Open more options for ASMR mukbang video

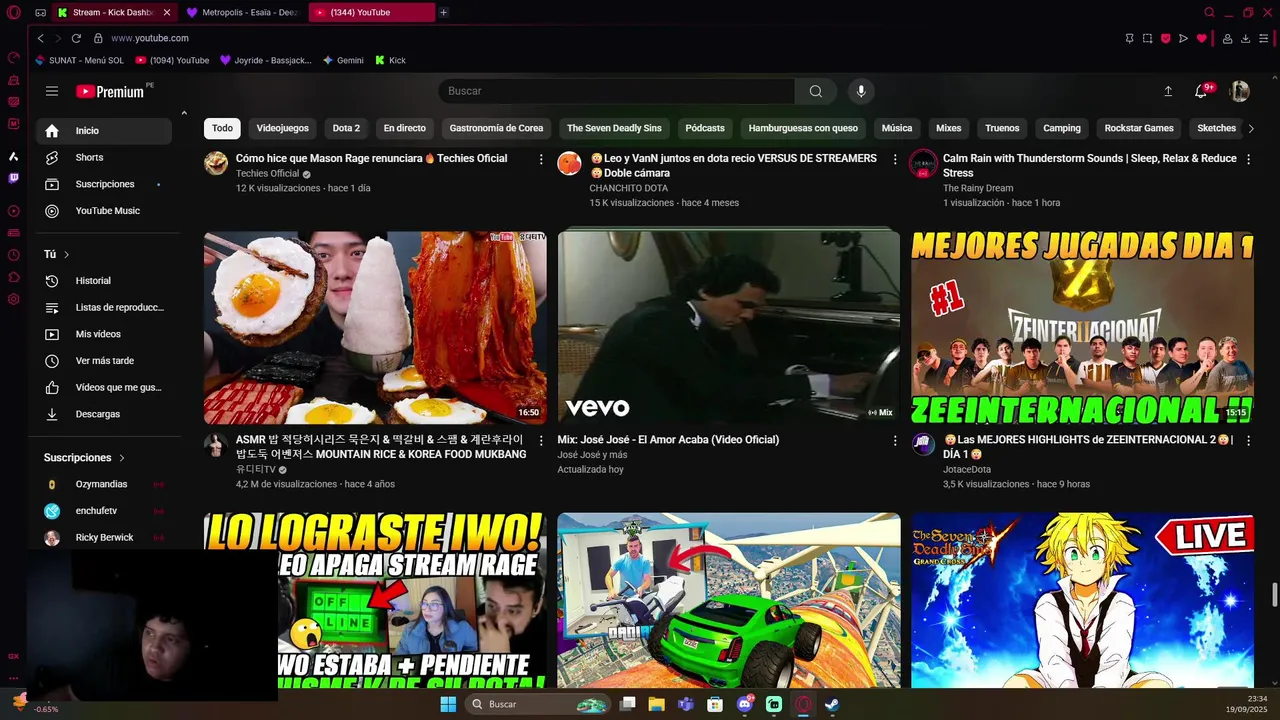541,440
